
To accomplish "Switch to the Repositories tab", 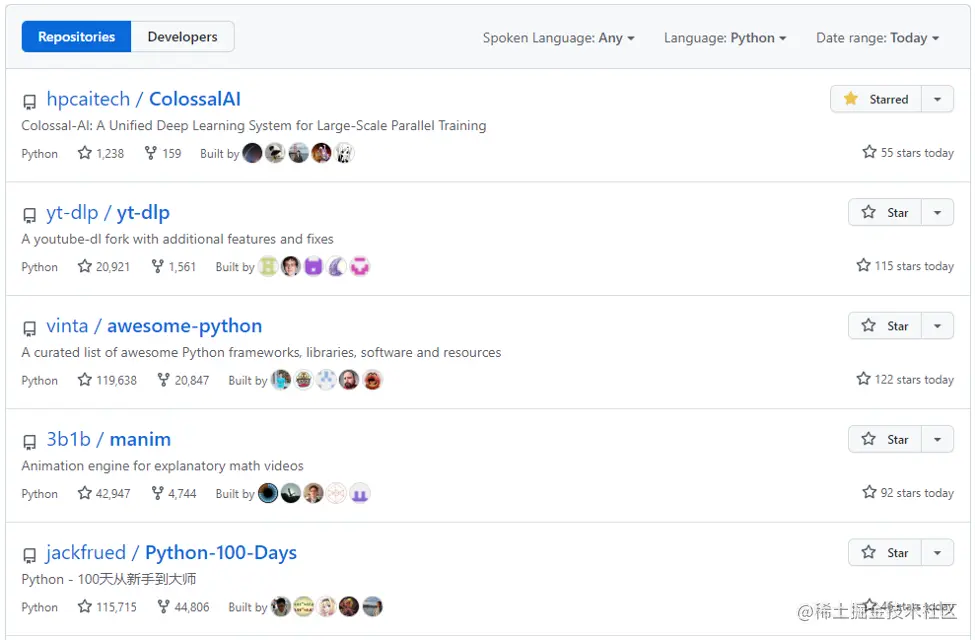I will (x=76, y=37).
